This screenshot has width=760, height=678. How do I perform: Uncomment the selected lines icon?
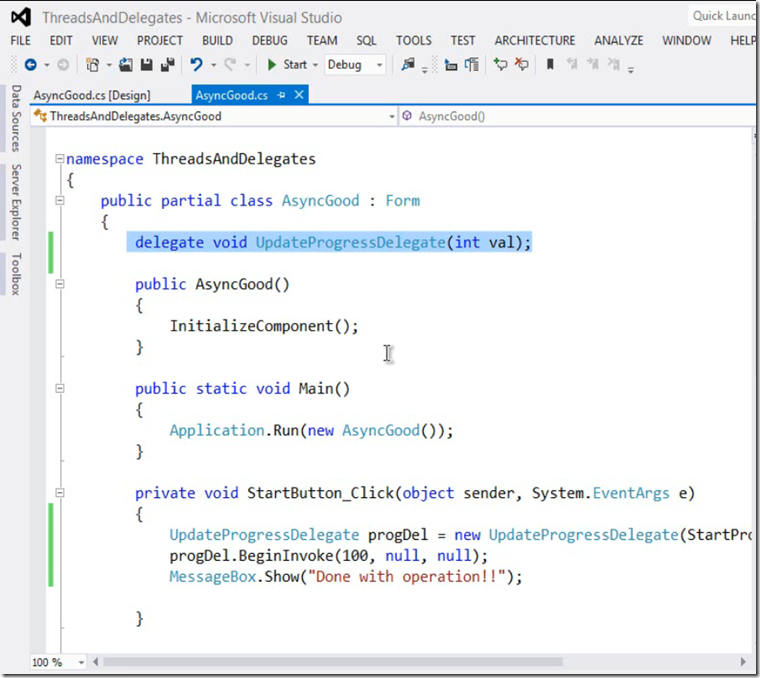tap(522, 64)
